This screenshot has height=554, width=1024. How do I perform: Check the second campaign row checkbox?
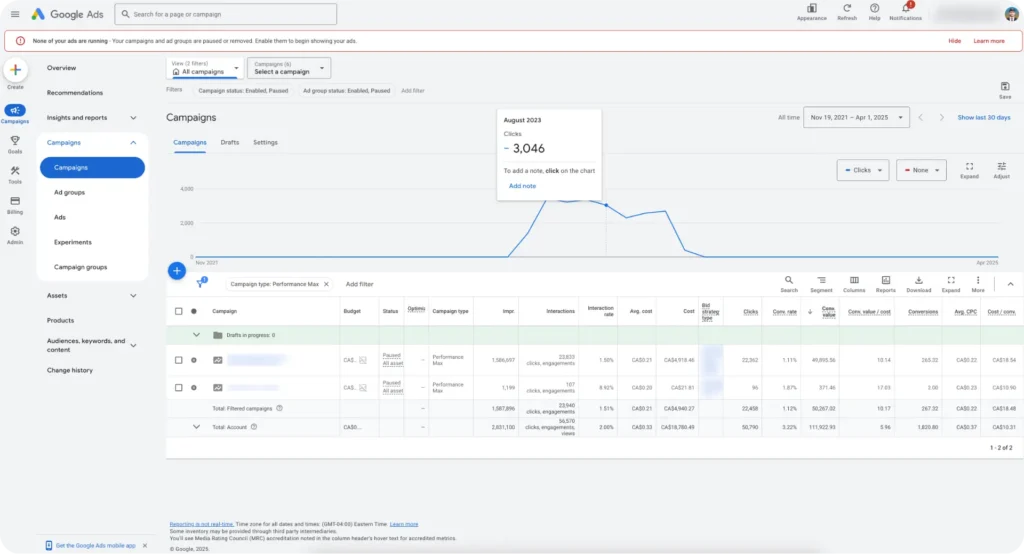tap(179, 387)
